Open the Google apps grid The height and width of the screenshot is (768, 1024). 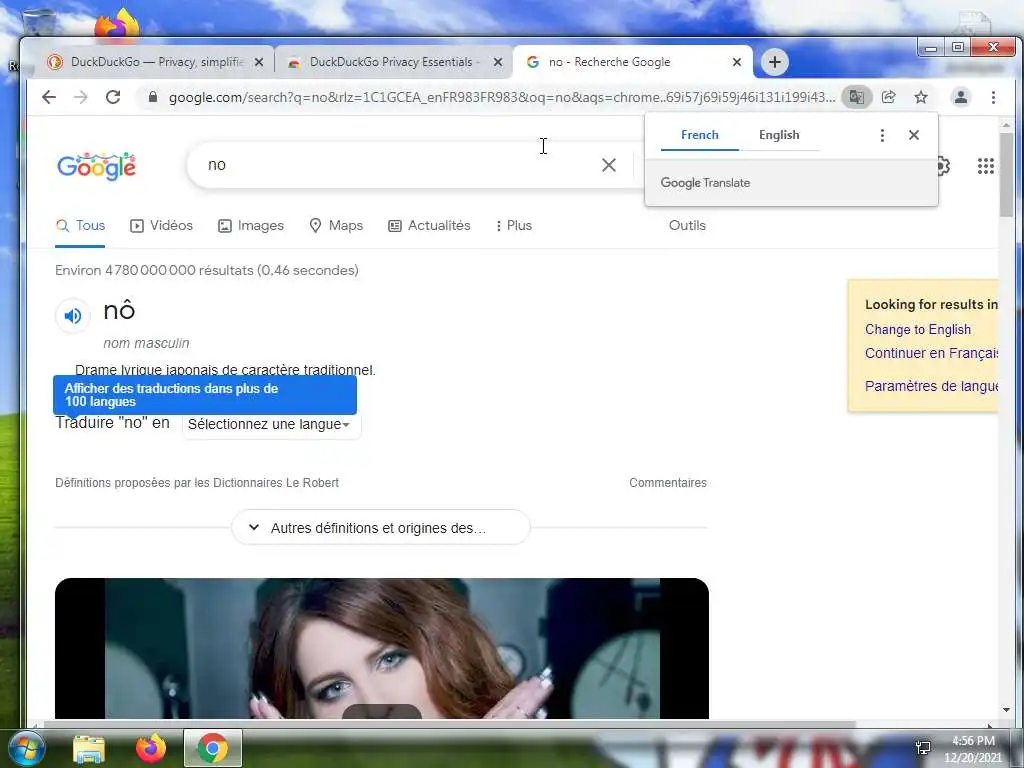coord(985,166)
